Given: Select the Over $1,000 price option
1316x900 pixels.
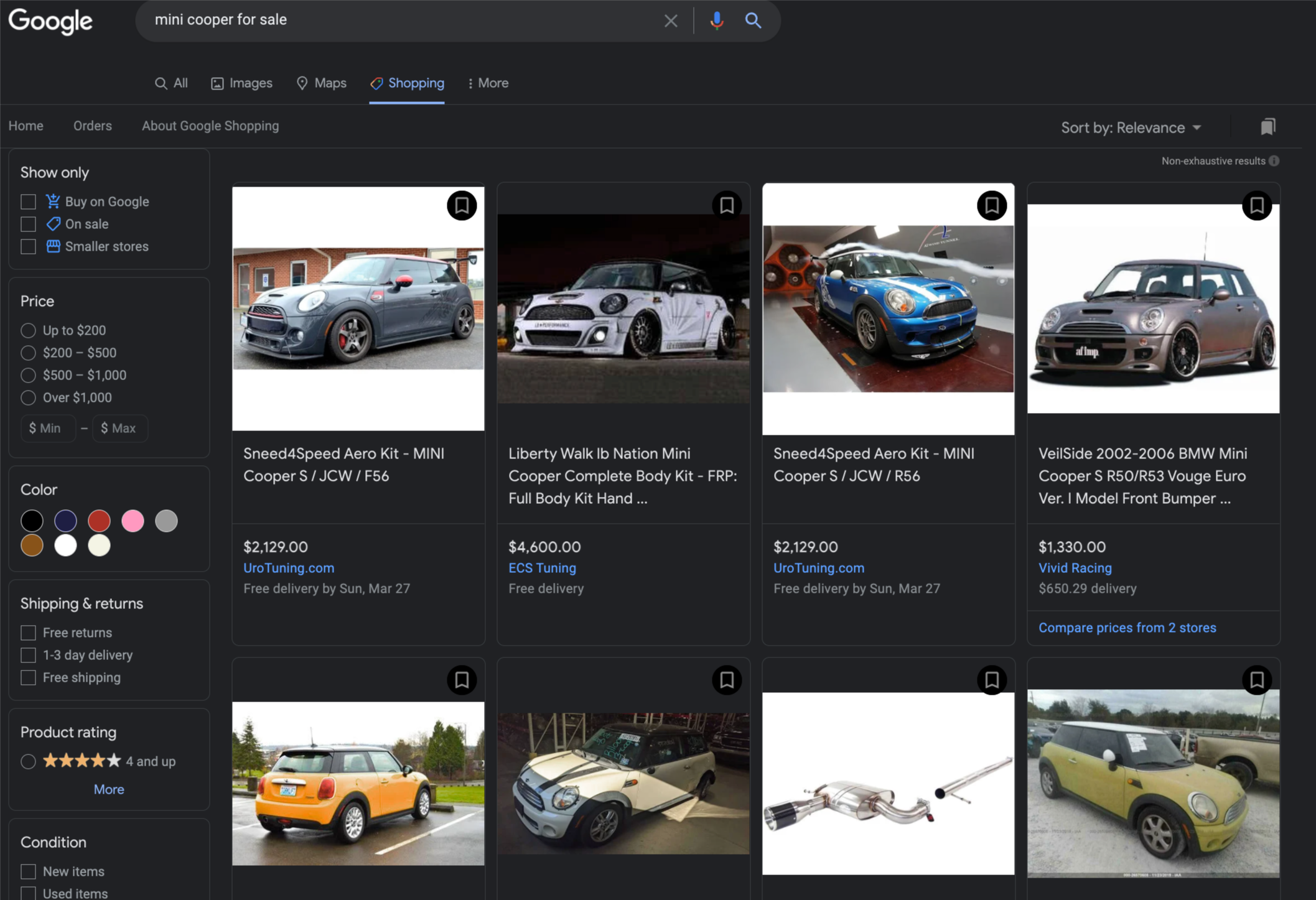Looking at the screenshot, I should click(x=28, y=397).
